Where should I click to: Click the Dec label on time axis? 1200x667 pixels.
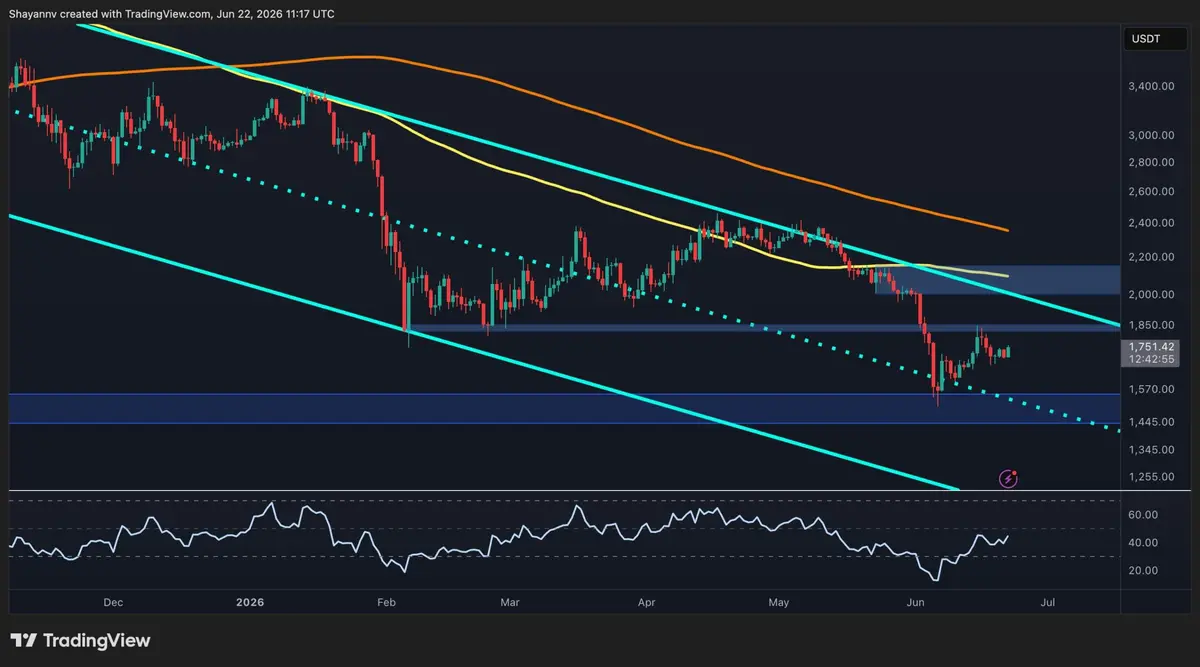(113, 603)
